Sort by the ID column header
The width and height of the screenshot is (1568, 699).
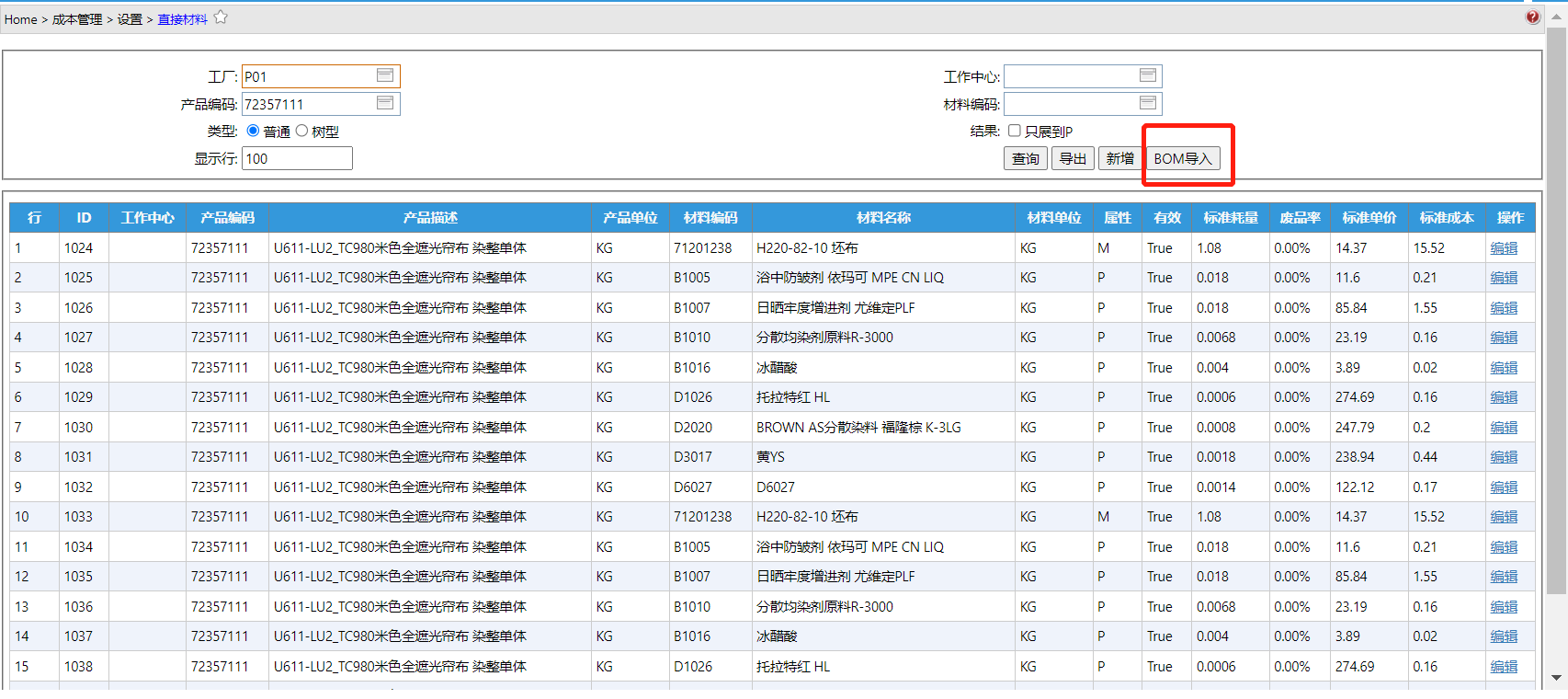pos(84,218)
